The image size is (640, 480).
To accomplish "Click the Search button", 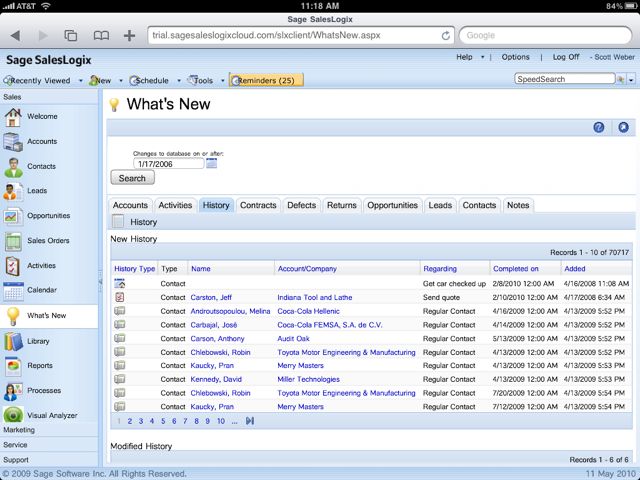I will click(x=132, y=178).
